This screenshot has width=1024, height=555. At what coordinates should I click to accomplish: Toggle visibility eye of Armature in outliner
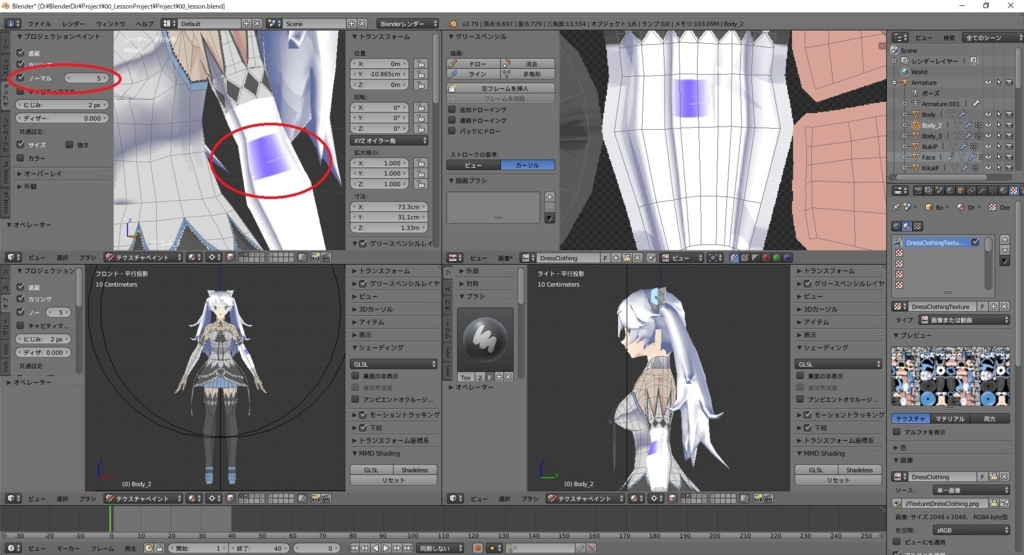[988, 83]
